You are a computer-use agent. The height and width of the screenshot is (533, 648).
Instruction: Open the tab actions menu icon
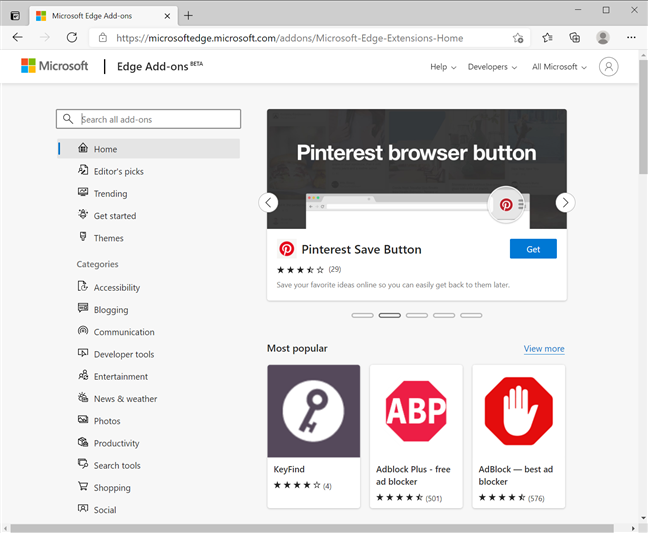coord(15,16)
